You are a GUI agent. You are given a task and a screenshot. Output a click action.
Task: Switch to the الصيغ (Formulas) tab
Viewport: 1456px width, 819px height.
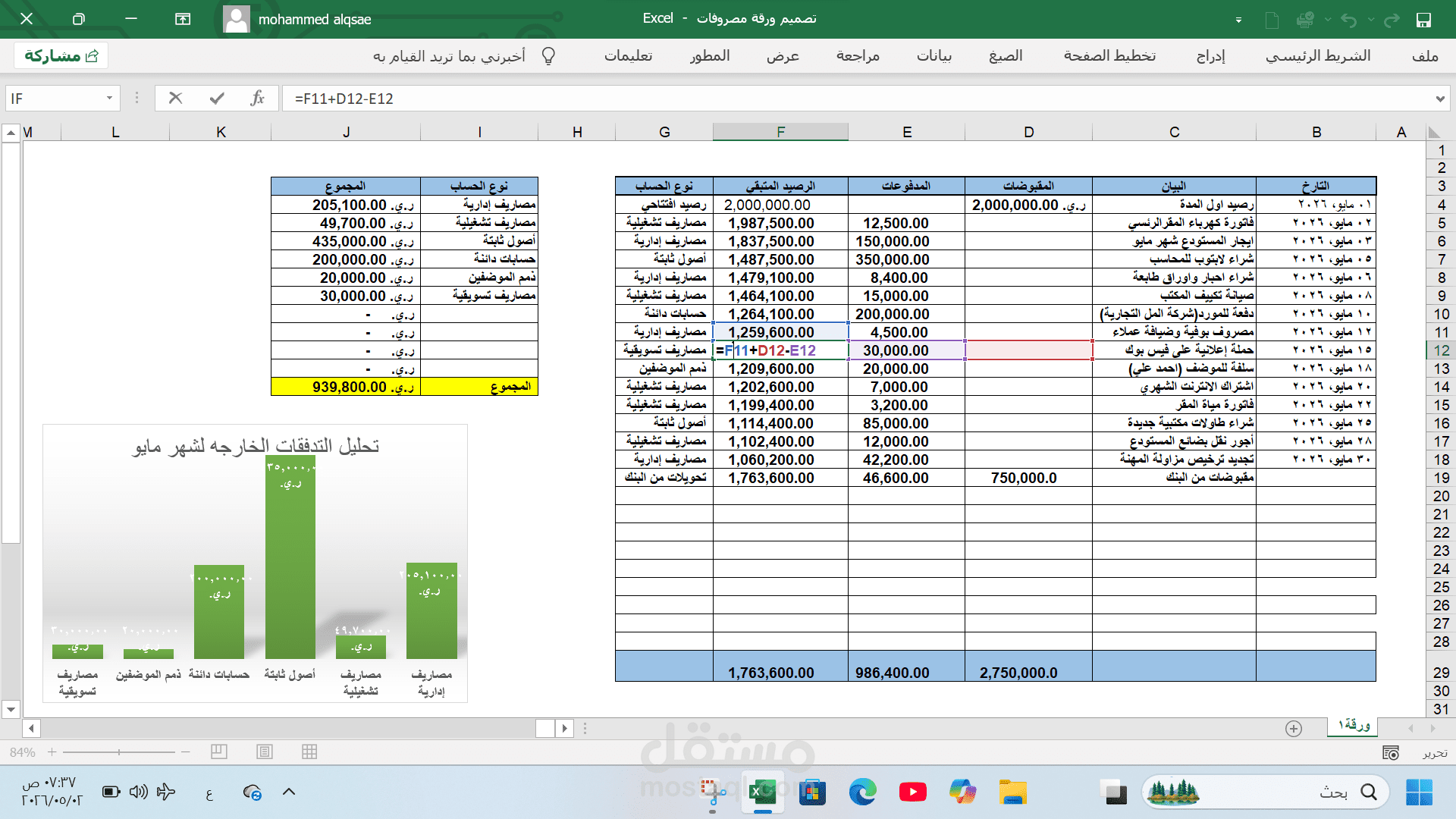(x=1006, y=56)
